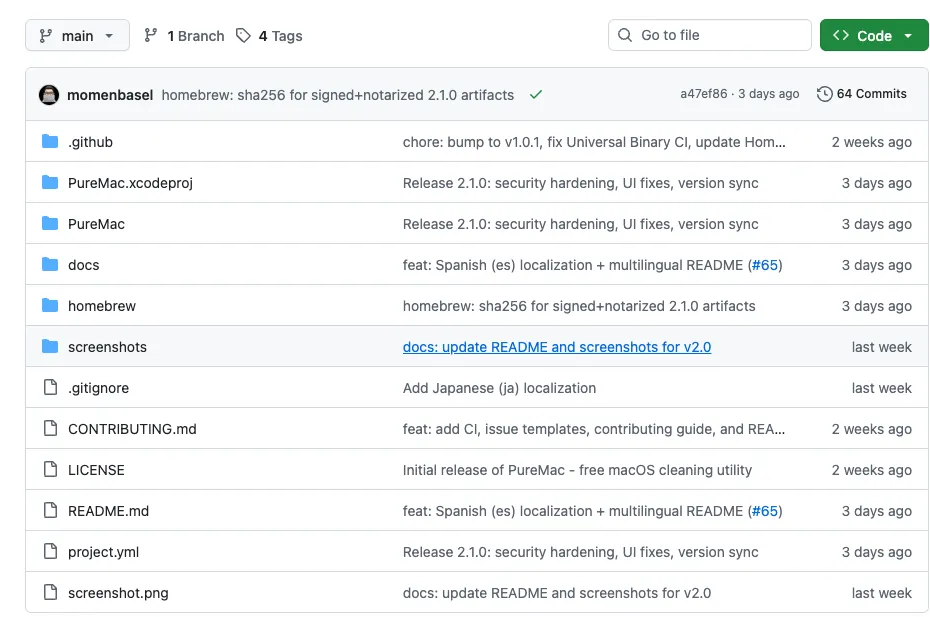Click the commit history clock icon
930x617 pixels.
824,94
